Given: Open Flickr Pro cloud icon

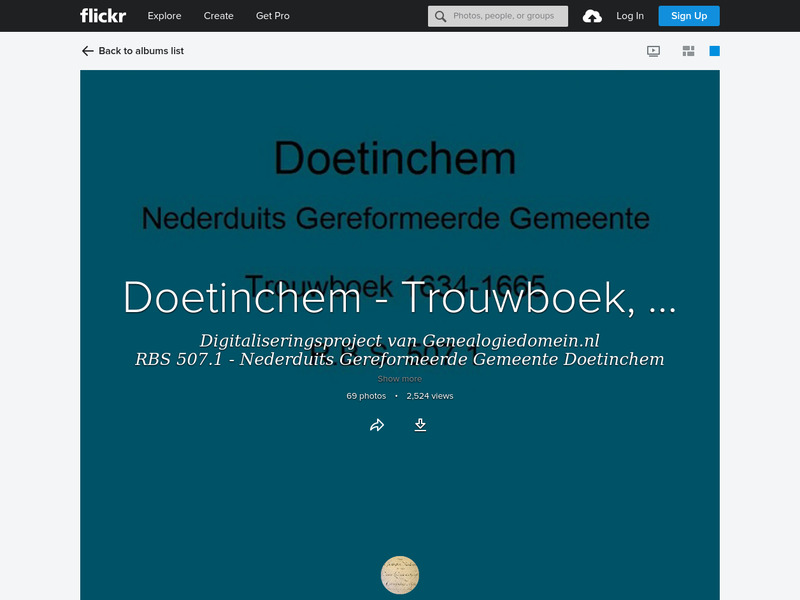Looking at the screenshot, I should pos(593,15).
